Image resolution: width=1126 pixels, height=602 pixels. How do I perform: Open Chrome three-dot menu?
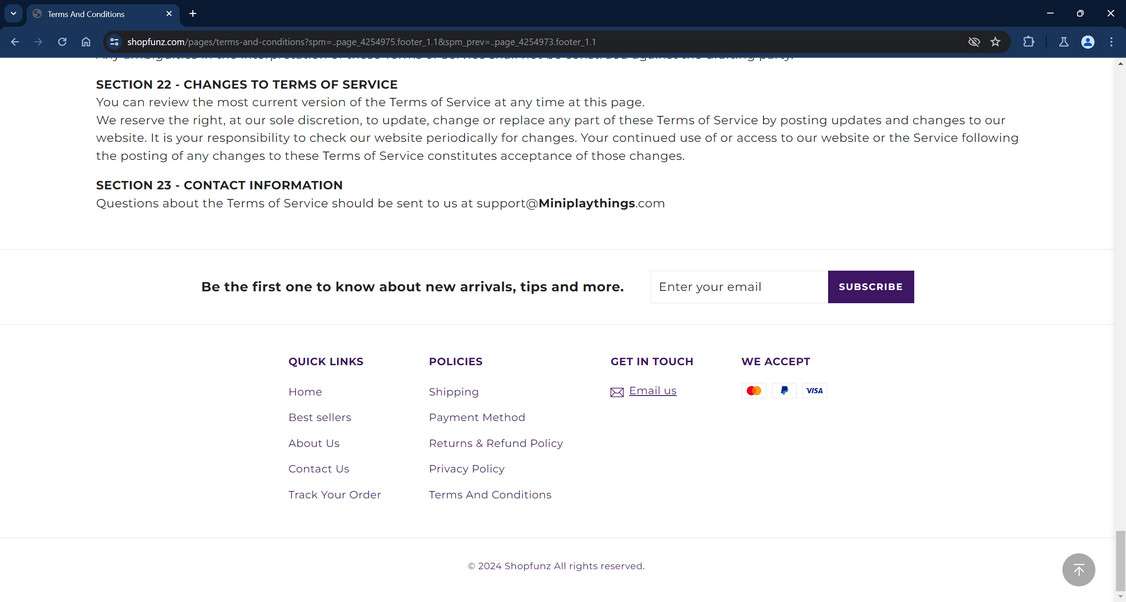coord(1111,42)
